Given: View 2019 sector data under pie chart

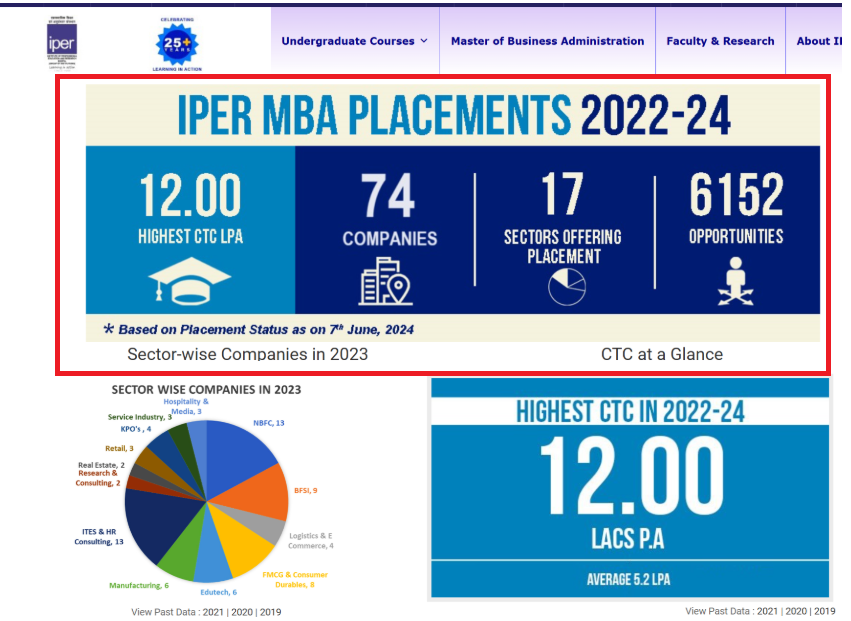Looking at the screenshot, I should pyautogui.click(x=270, y=612).
